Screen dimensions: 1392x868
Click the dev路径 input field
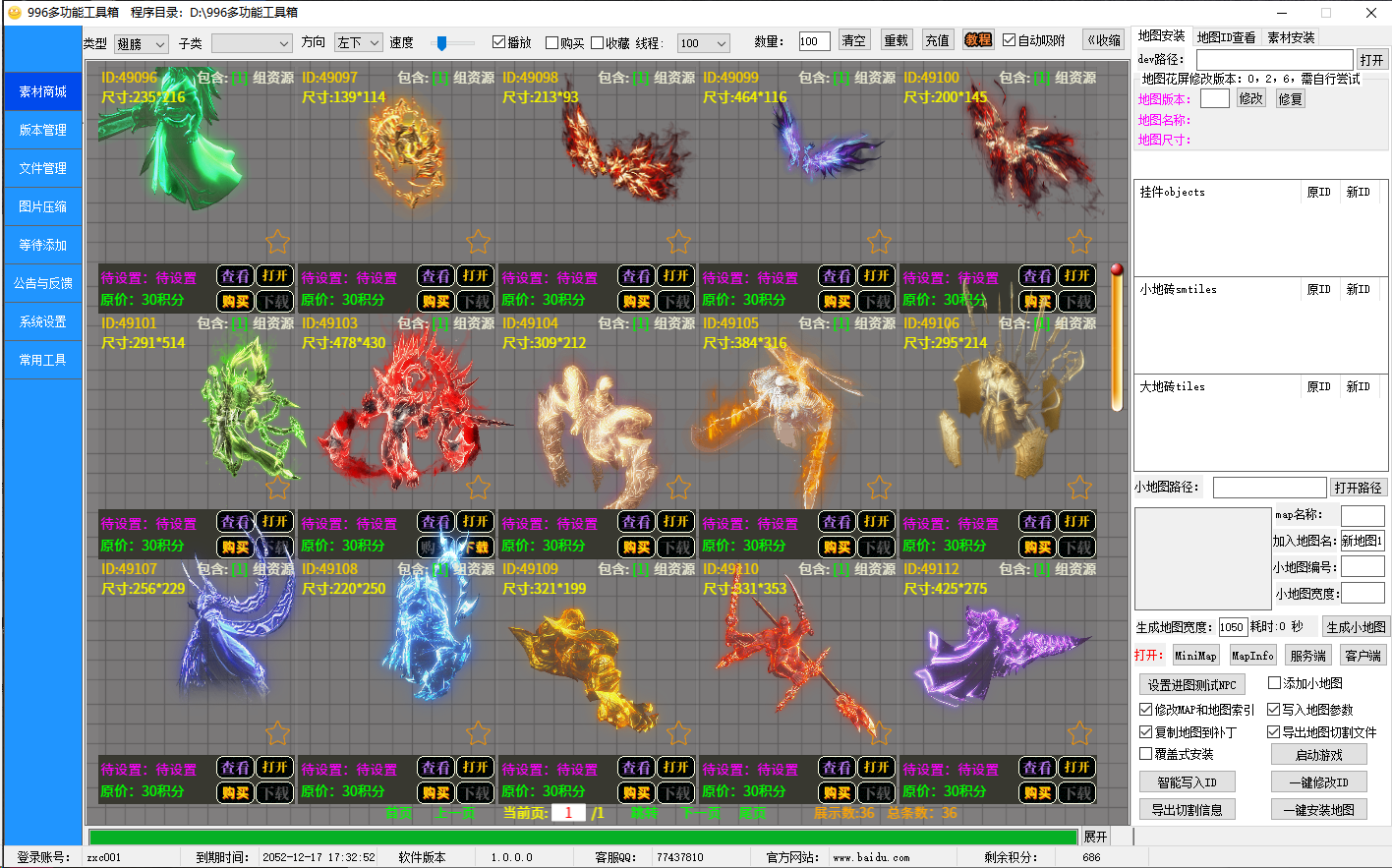click(1275, 60)
